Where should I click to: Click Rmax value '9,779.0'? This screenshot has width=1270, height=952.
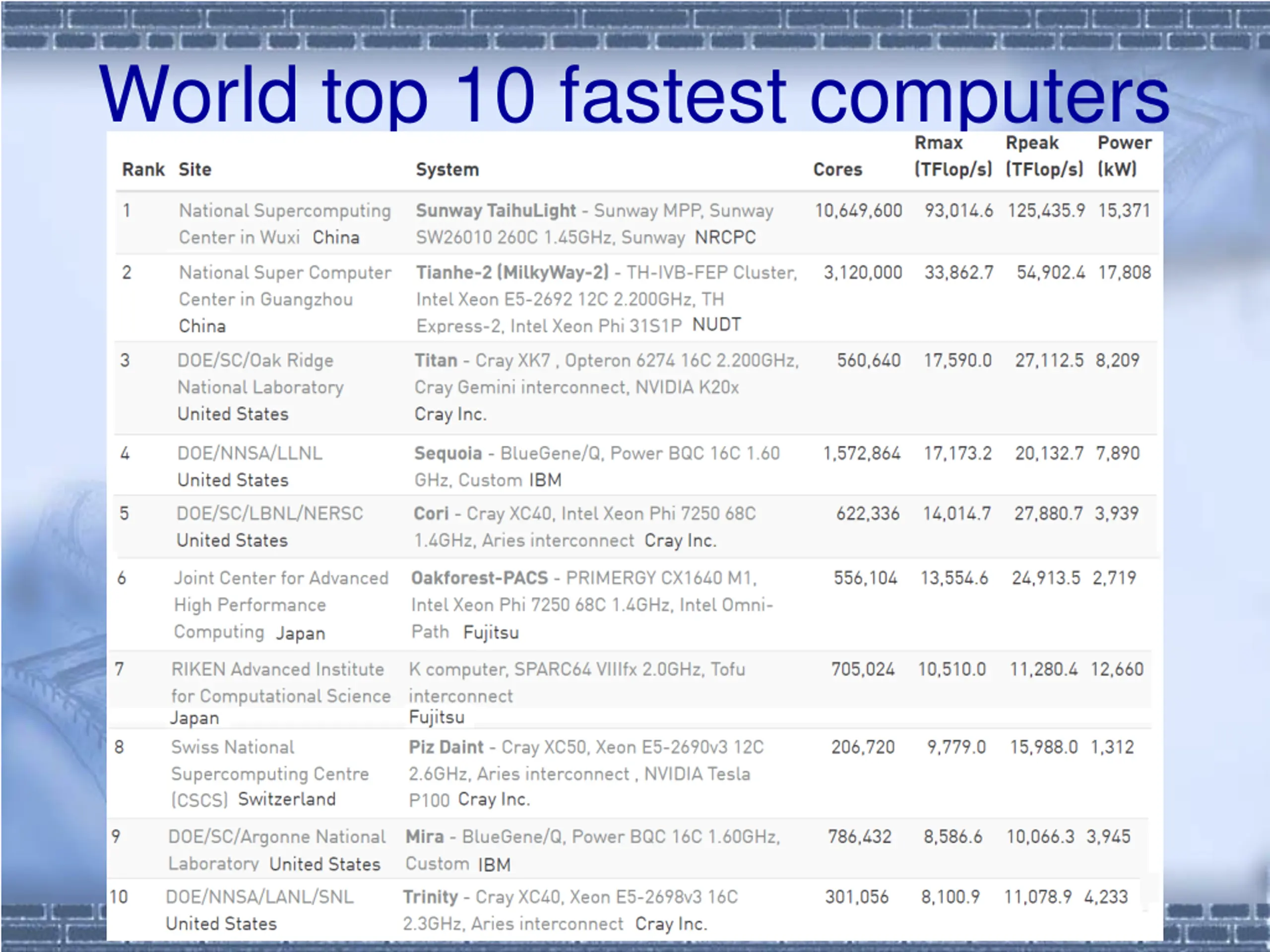point(956,747)
